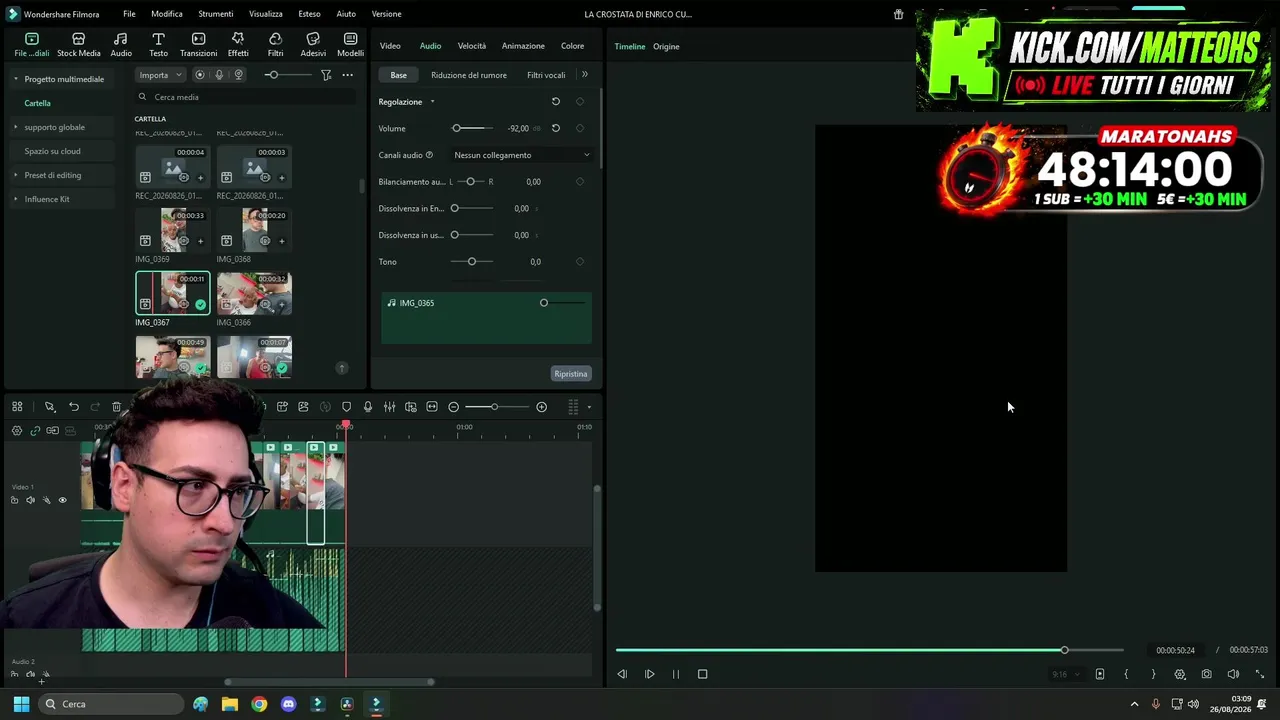Zoom in the timeline with plus button
The height and width of the screenshot is (720, 1280).
pyautogui.click(x=542, y=407)
